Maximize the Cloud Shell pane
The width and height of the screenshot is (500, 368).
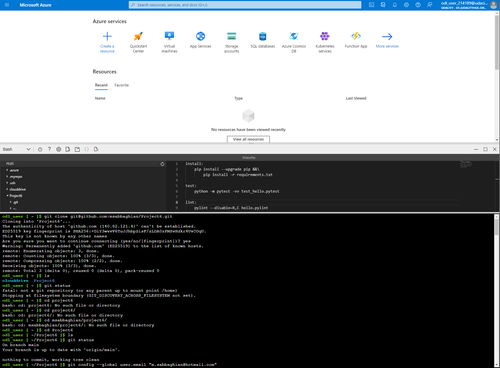click(x=485, y=149)
